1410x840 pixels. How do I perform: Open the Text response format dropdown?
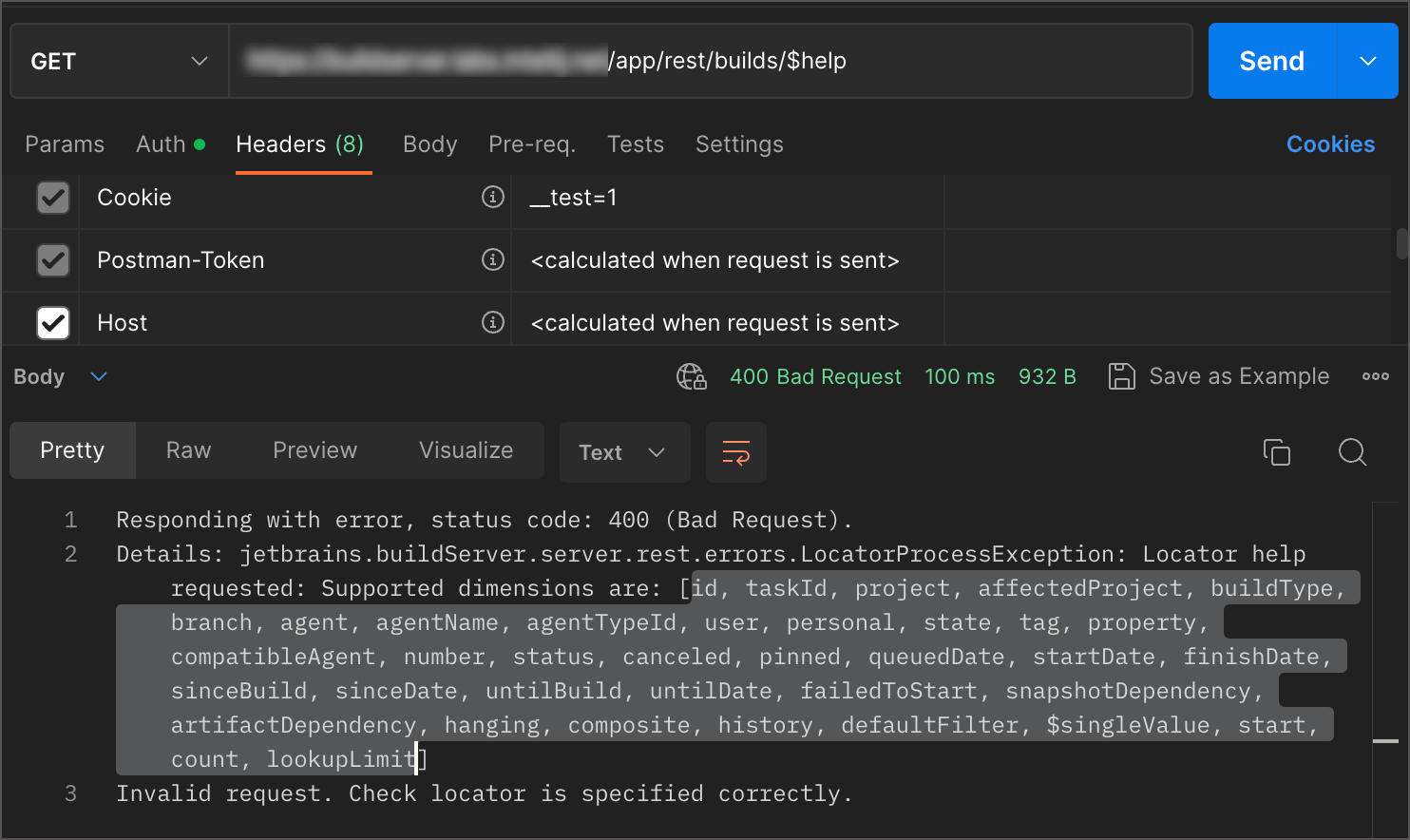(x=624, y=452)
